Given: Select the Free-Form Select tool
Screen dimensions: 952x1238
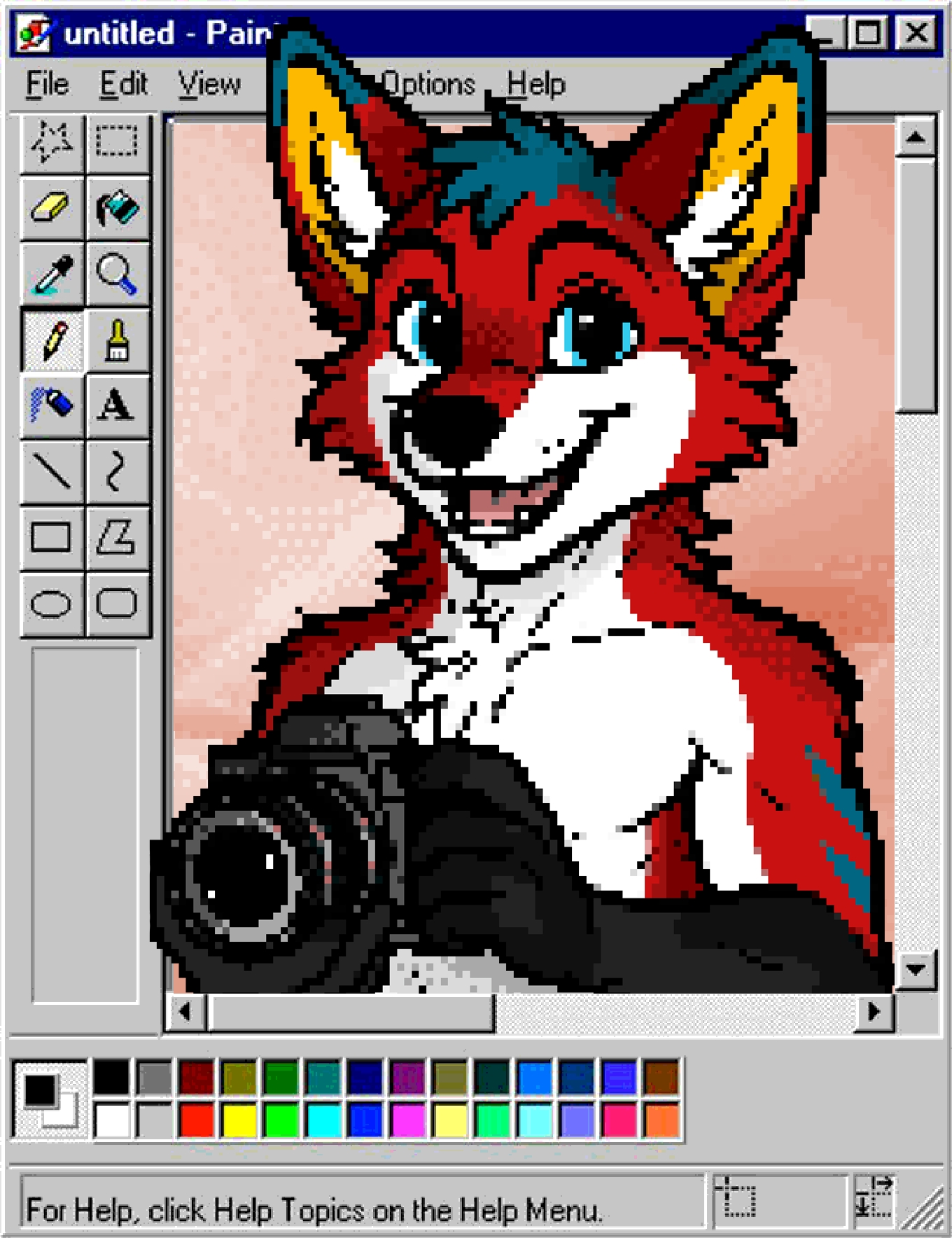Looking at the screenshot, I should click(x=52, y=142).
